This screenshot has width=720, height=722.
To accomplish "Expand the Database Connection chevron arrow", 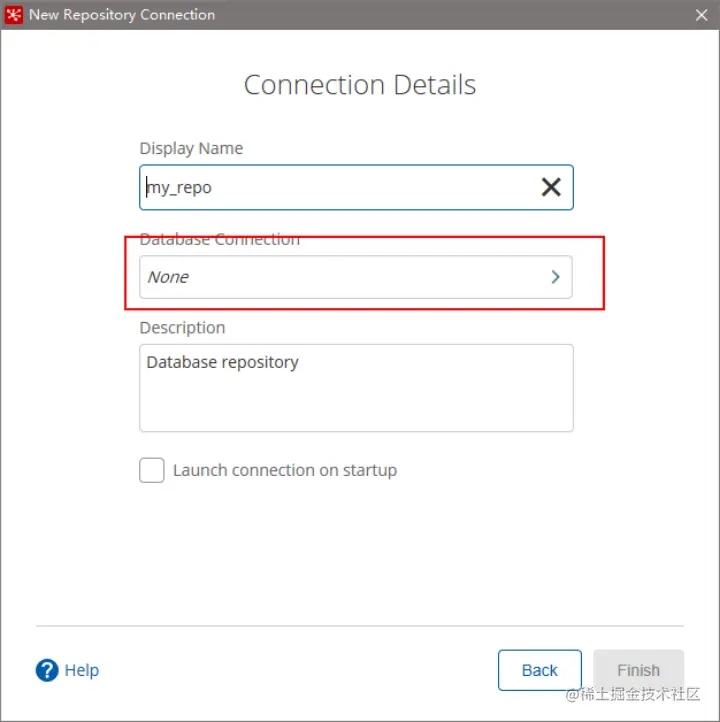I will (555, 277).
